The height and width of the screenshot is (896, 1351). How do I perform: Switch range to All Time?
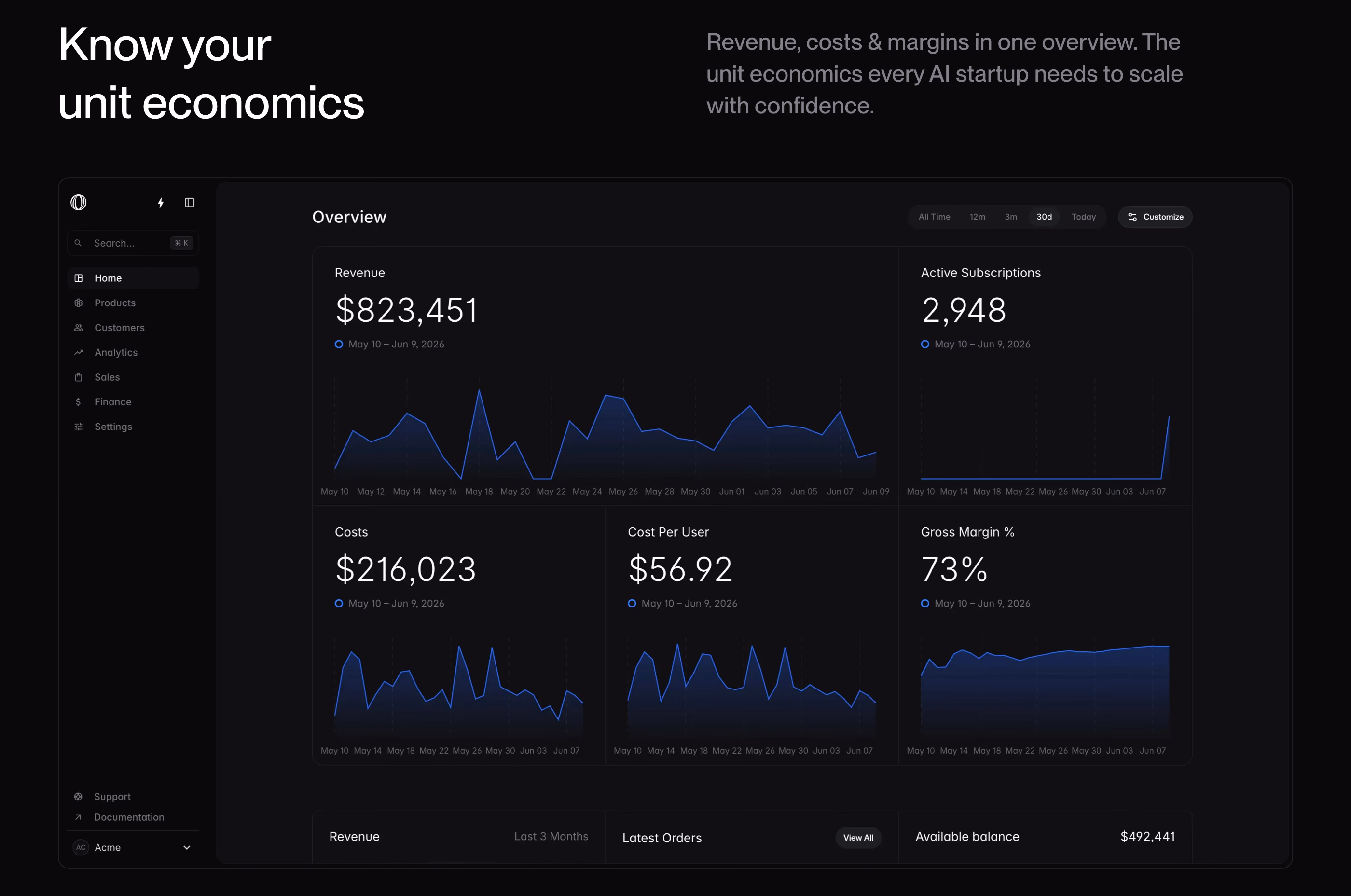pos(935,217)
